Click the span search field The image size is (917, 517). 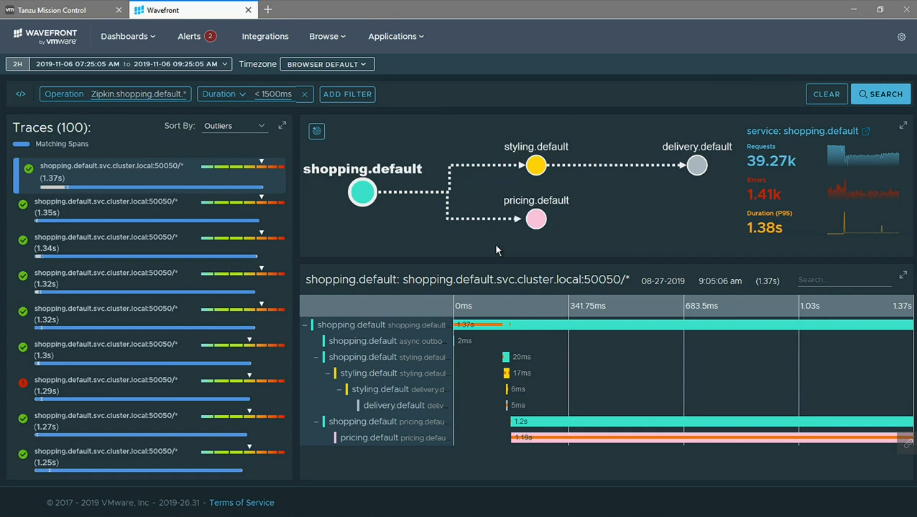click(844, 280)
